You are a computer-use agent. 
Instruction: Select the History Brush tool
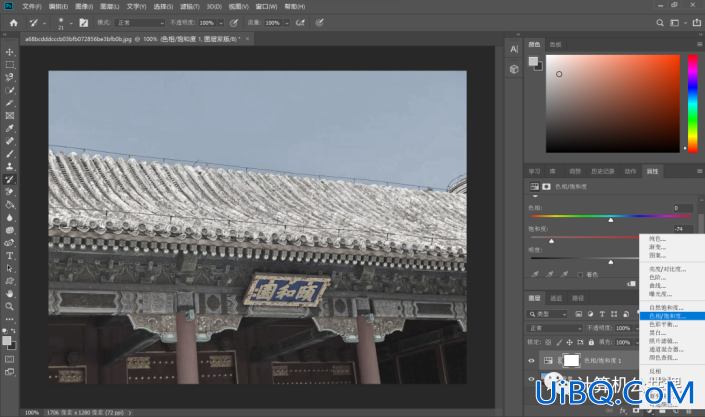pos(9,179)
